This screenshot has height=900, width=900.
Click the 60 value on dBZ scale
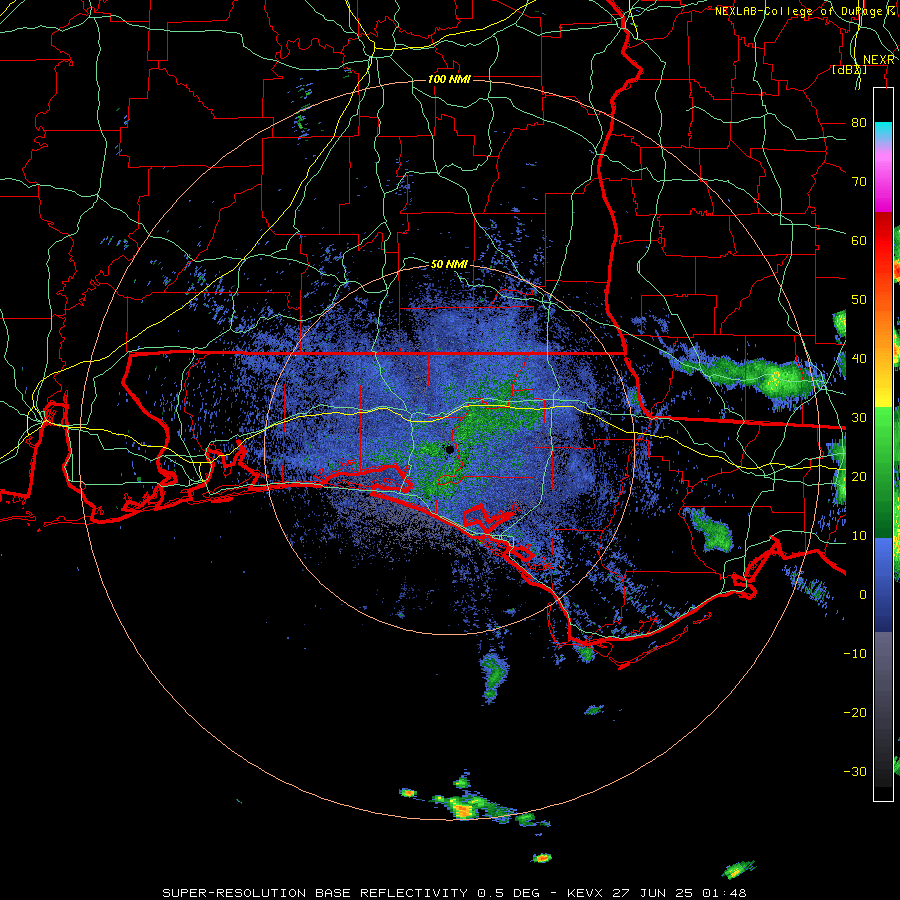[x=859, y=240]
